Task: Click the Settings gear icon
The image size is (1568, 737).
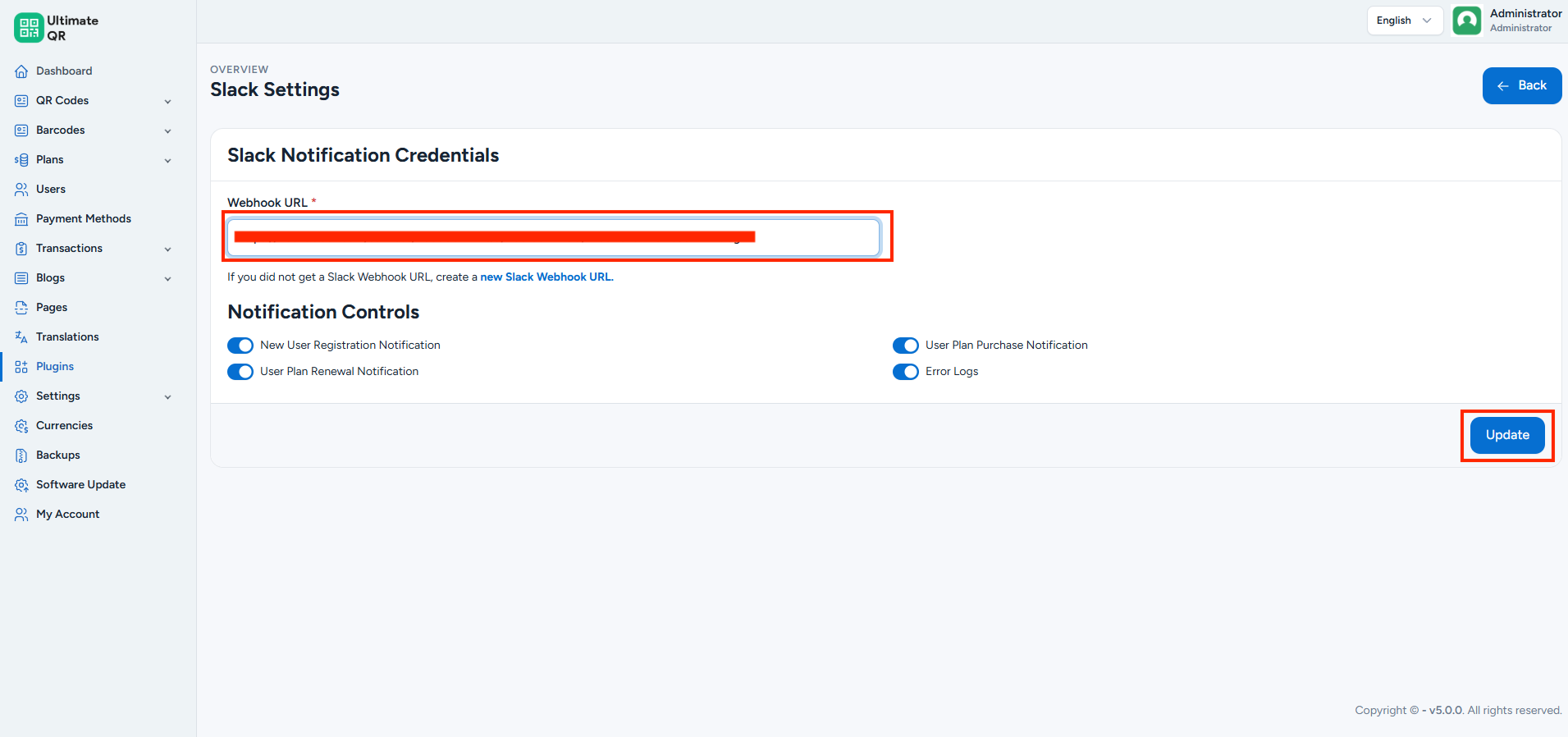Action: point(21,396)
